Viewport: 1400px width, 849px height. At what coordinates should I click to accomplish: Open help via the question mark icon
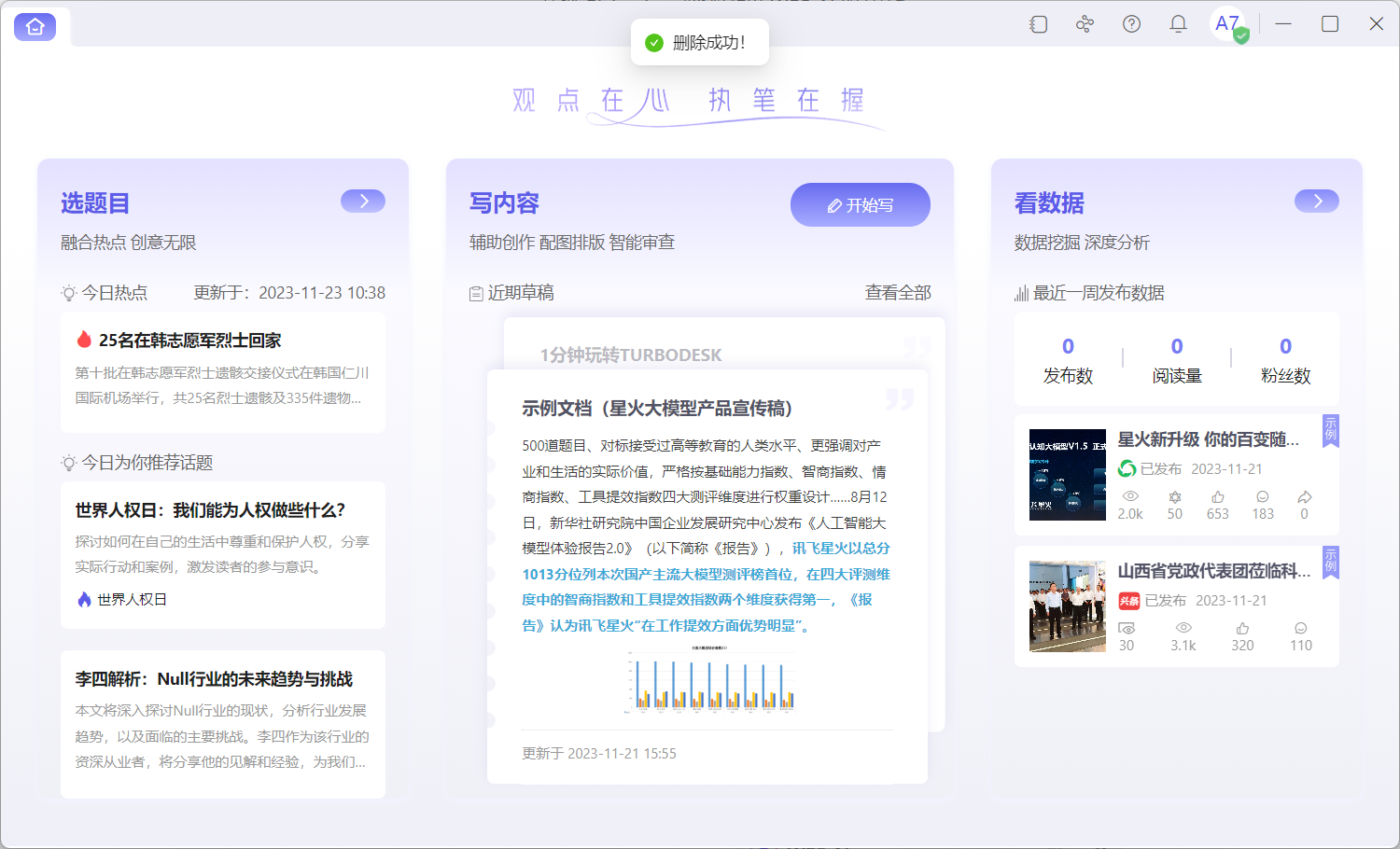pos(1131,23)
